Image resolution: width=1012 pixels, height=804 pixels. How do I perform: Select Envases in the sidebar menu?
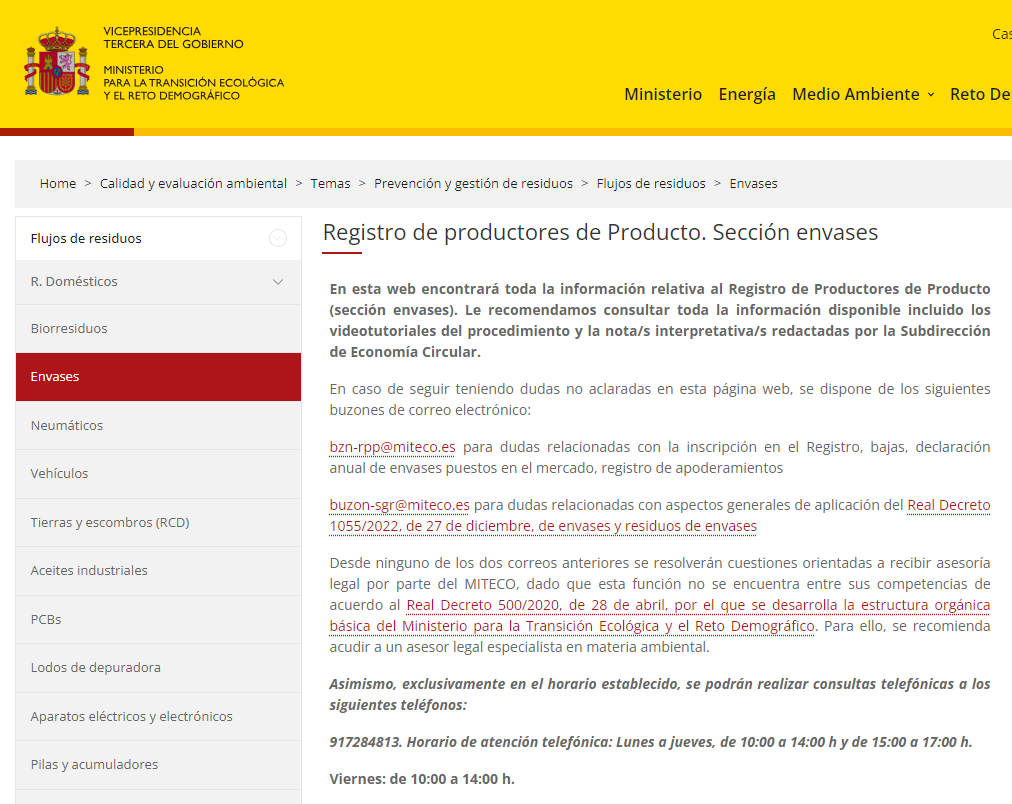click(158, 377)
